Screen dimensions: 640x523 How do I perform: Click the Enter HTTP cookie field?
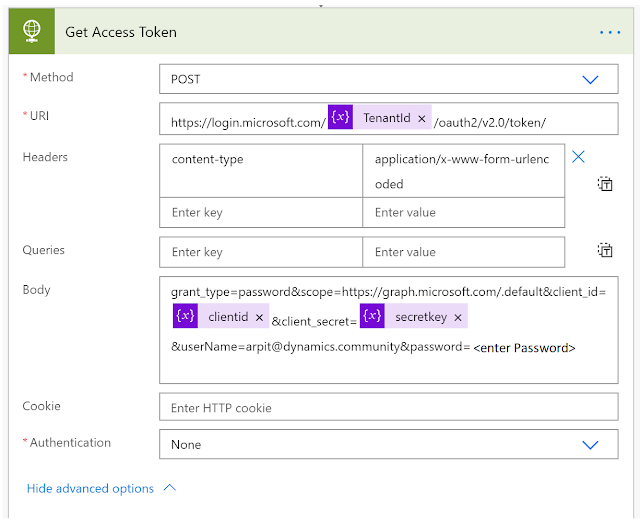click(x=388, y=407)
